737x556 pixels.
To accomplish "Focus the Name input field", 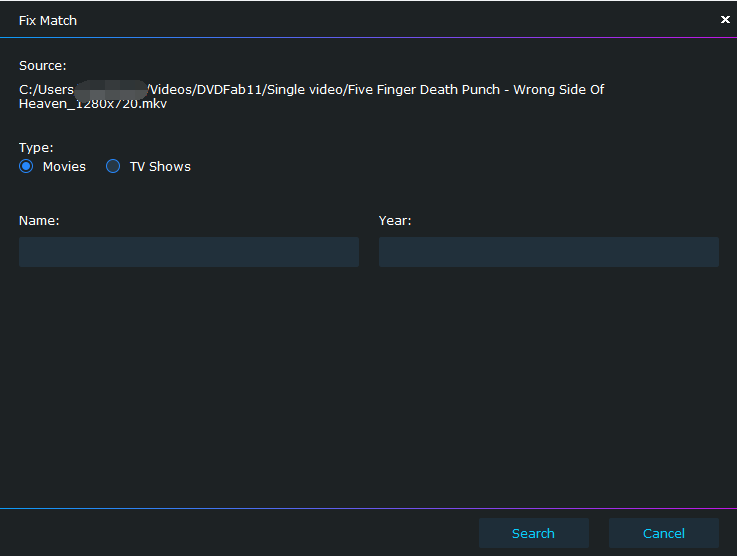I will pos(188,252).
